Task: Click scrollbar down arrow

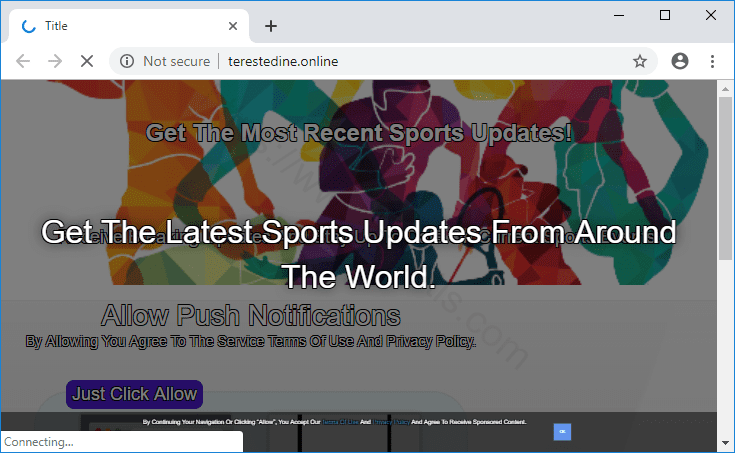Action: 726,443
